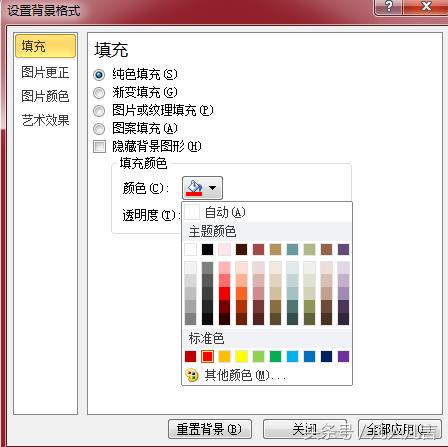
Task: Select 图片或纹理填充 radio option
Action: coord(99,111)
